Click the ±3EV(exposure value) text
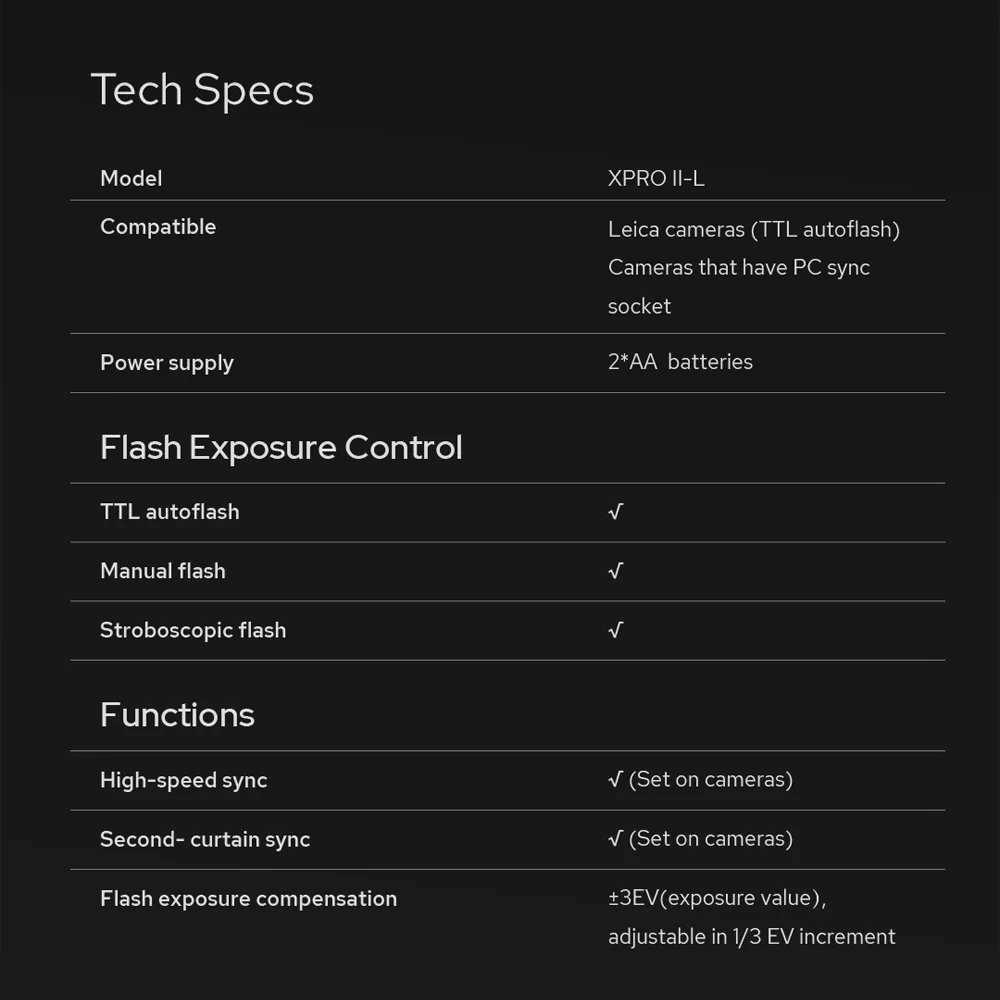 click(717, 897)
